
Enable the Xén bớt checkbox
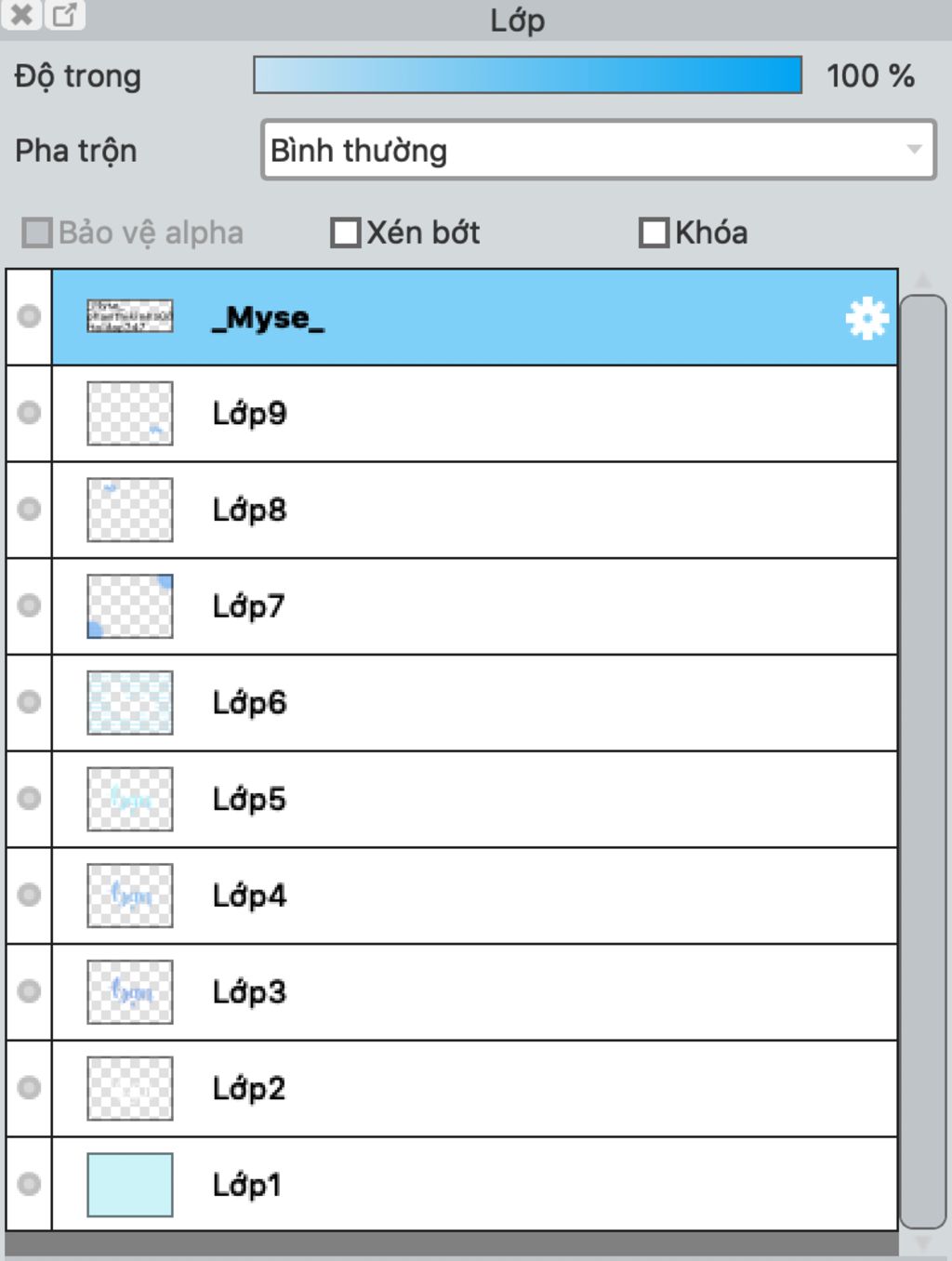pos(346,232)
